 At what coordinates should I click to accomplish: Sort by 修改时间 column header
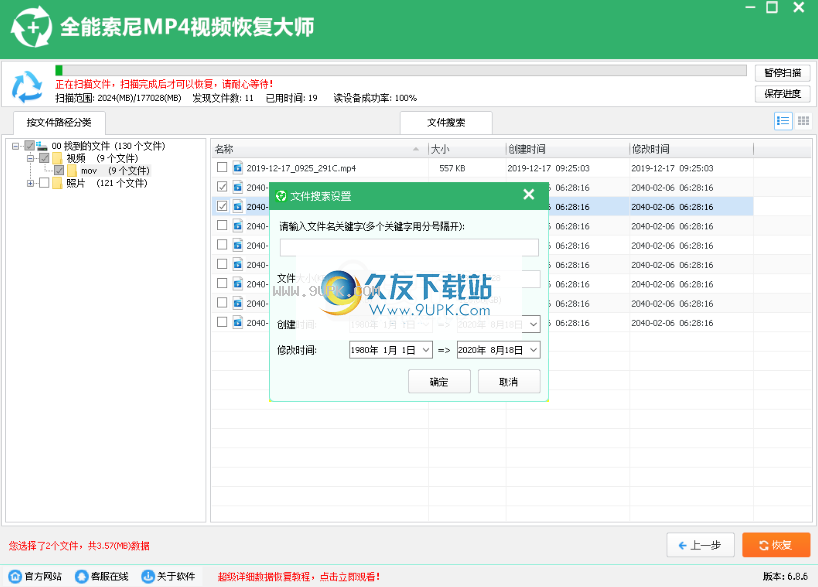691,149
